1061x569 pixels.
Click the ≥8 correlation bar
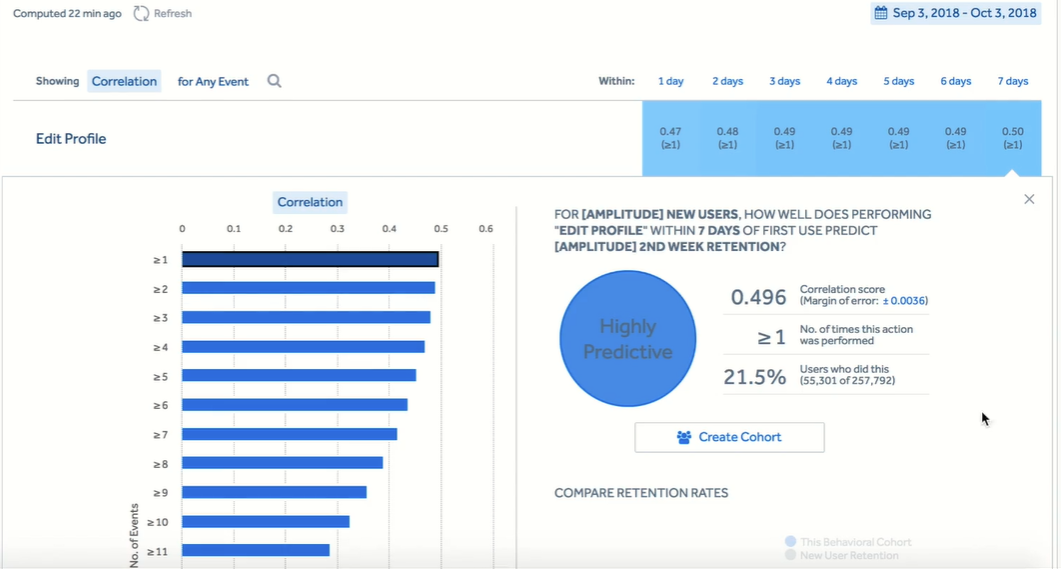pos(282,463)
